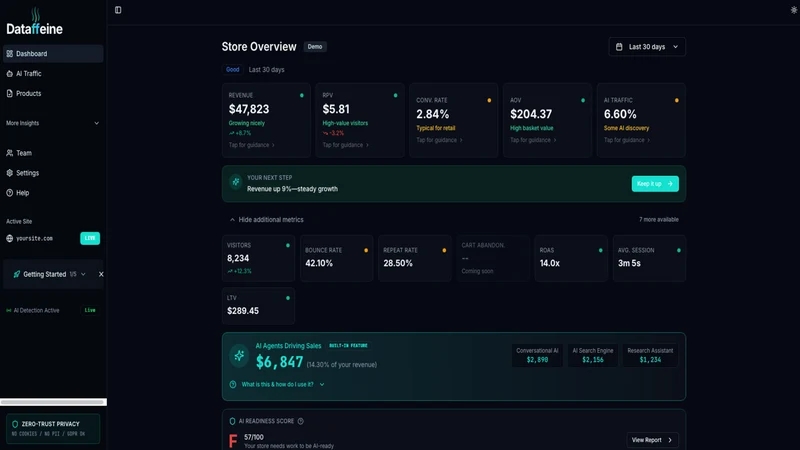800x450 pixels.
Task: Dismiss the Getting Started panel
Action: 101,274
